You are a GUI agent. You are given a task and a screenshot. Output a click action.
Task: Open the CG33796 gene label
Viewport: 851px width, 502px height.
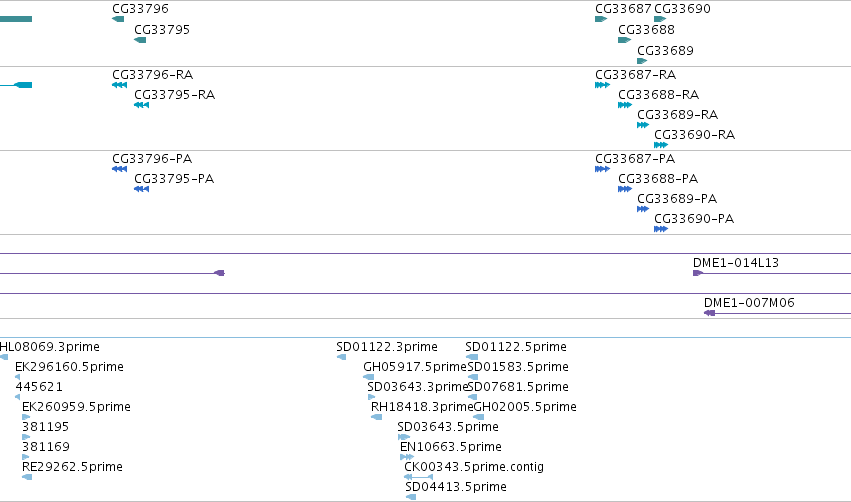141,9
